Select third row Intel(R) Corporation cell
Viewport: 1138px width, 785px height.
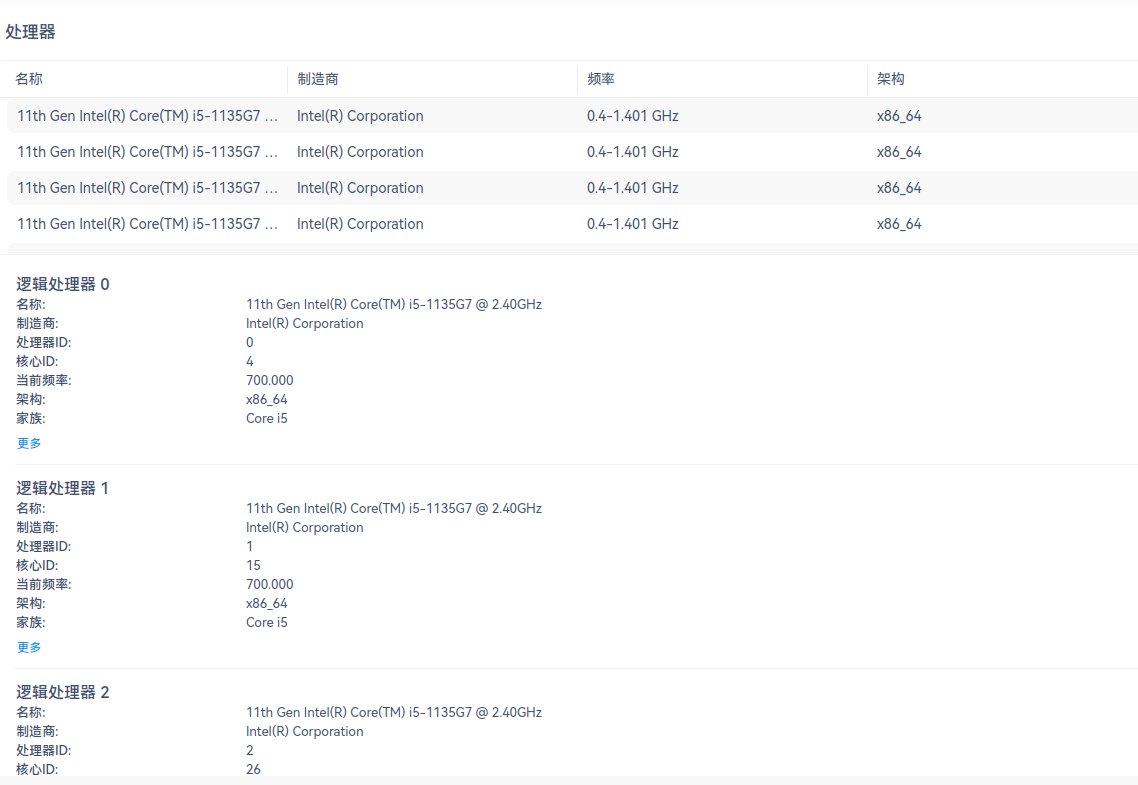point(360,188)
